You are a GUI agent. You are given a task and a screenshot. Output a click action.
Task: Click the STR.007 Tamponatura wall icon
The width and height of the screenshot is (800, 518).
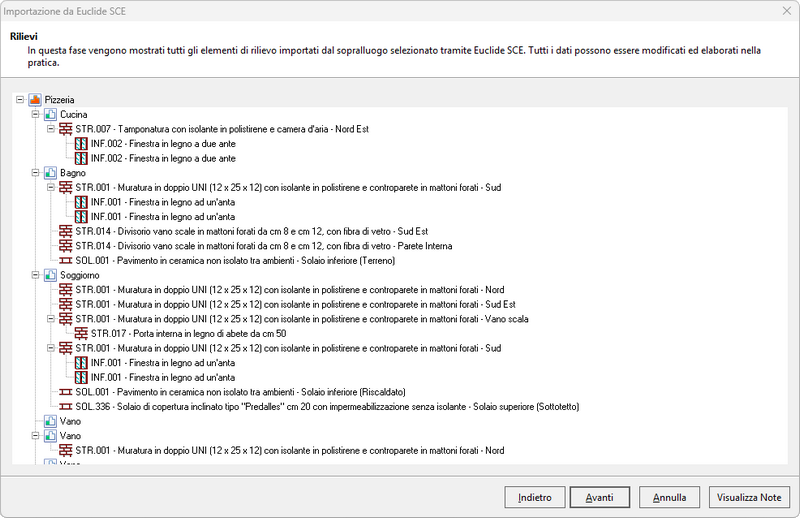pyautogui.click(x=66, y=129)
